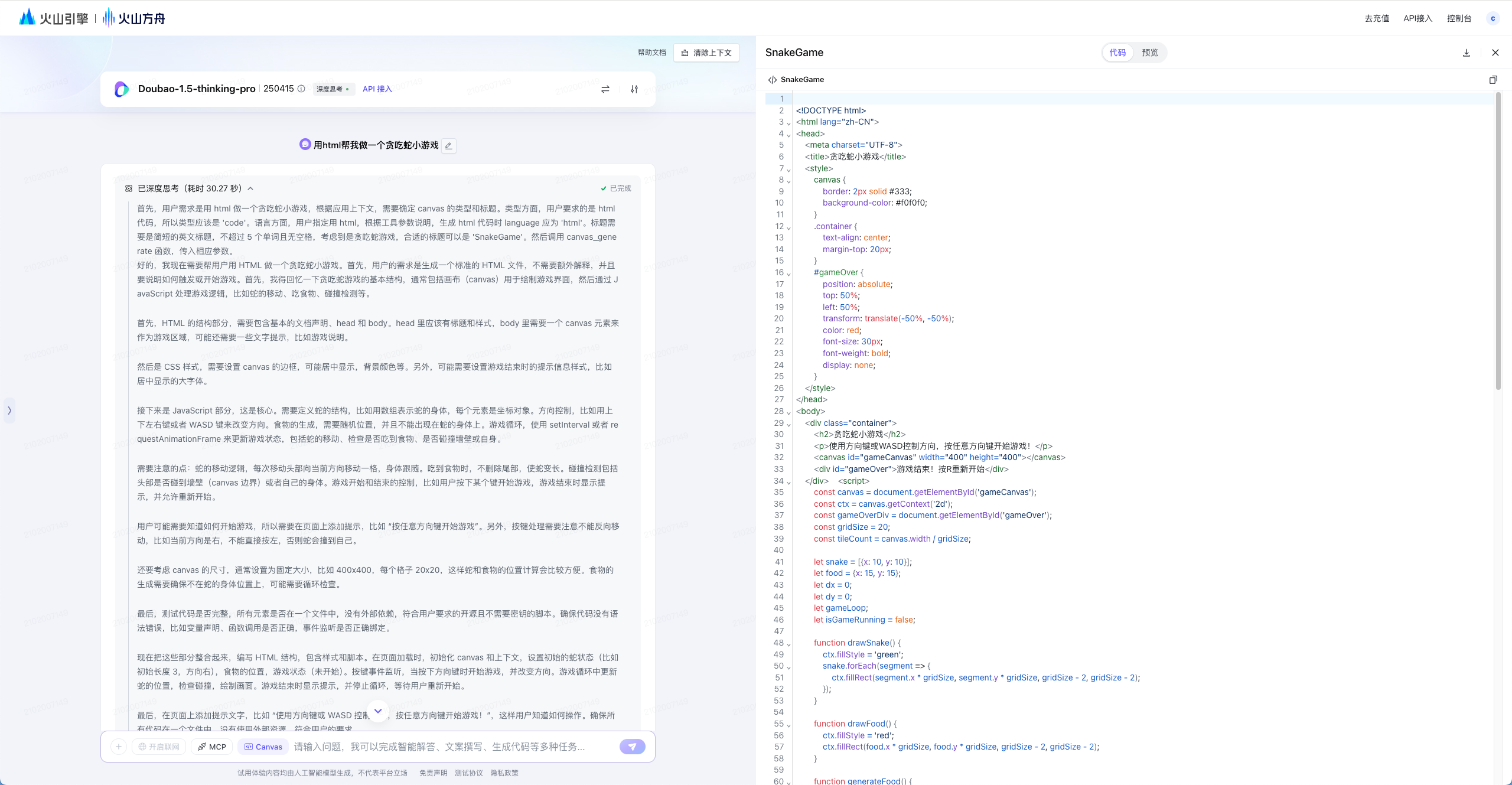Open 隐私政策 link
This screenshot has height=785, width=1512.
pos(504,773)
